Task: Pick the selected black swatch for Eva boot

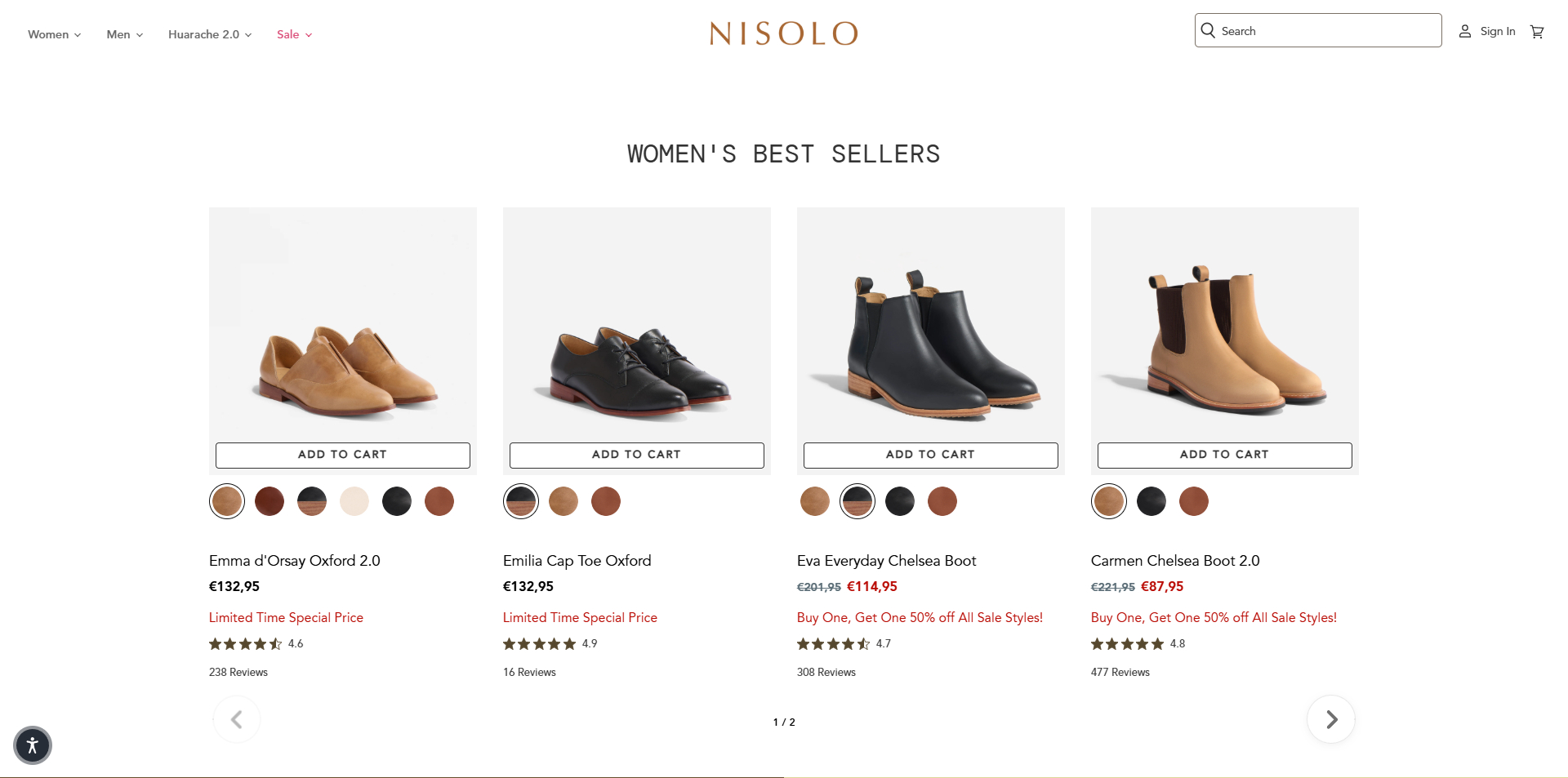Action: [x=857, y=501]
